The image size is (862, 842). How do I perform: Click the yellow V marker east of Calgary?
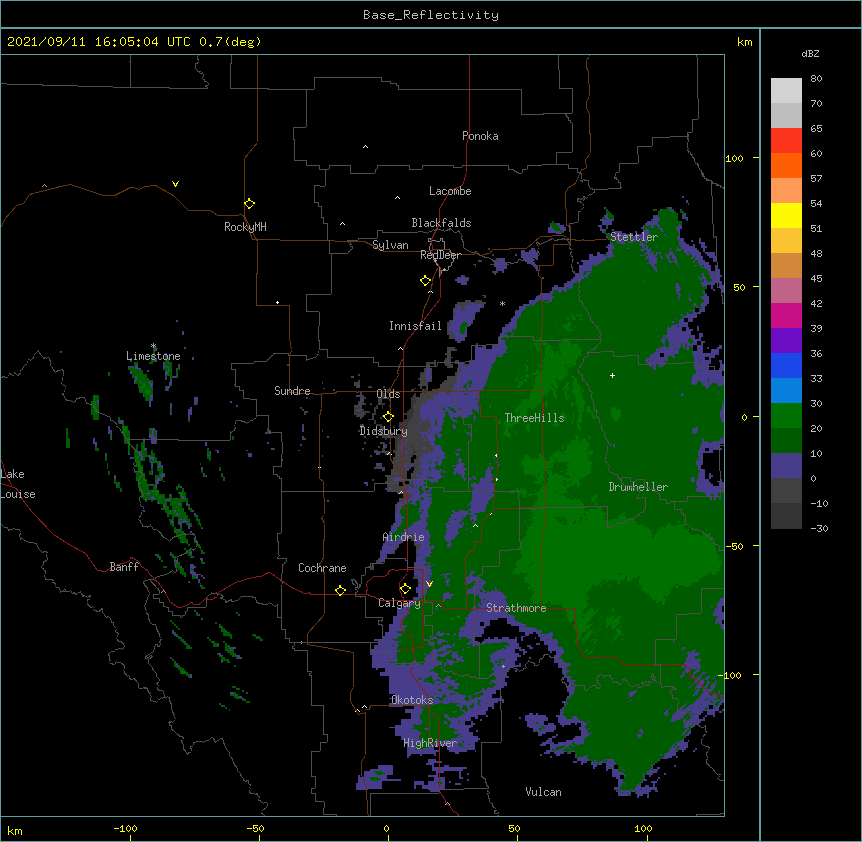(429, 584)
